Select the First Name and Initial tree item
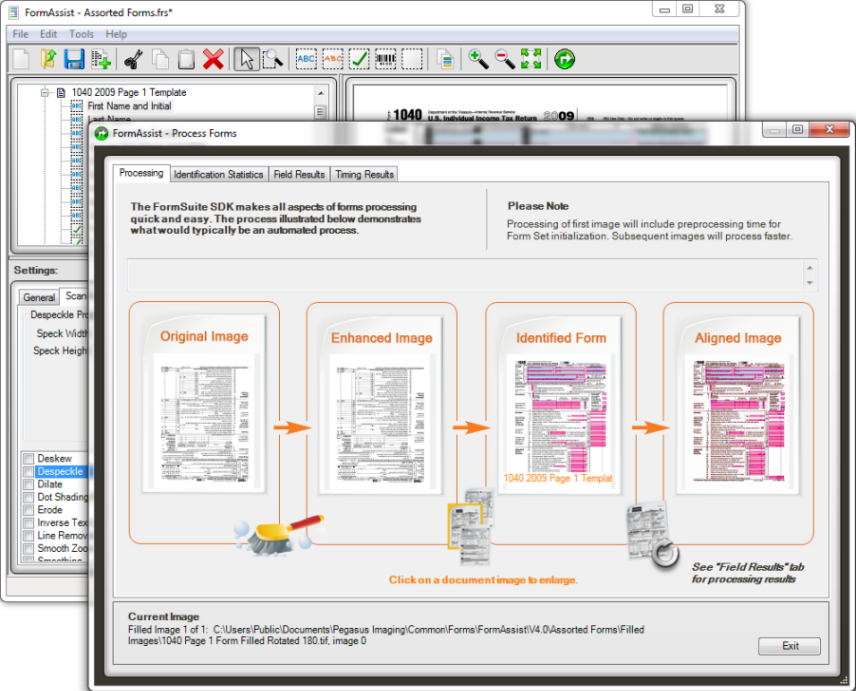The width and height of the screenshot is (856, 691). tap(129, 106)
